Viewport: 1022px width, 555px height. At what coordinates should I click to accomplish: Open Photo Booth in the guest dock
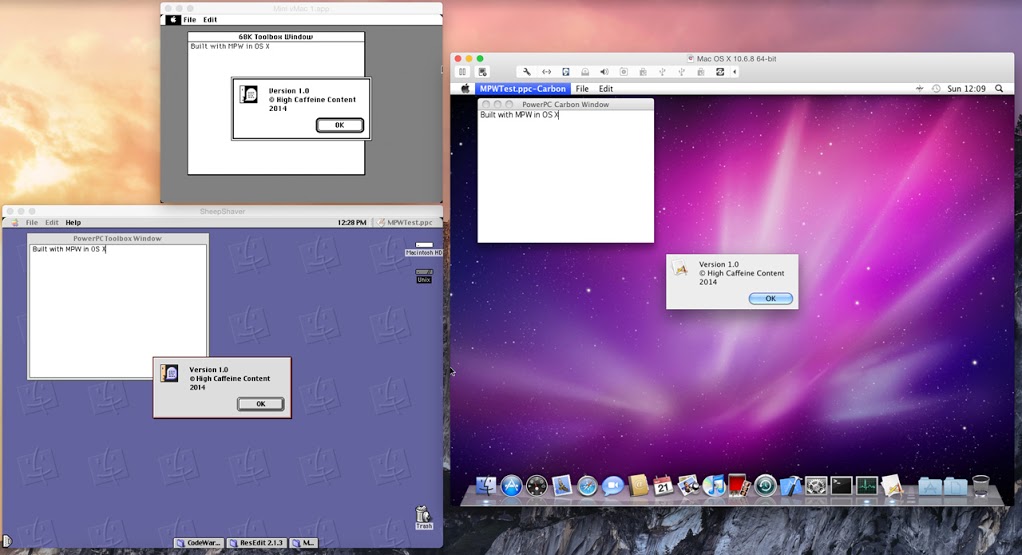(738, 485)
